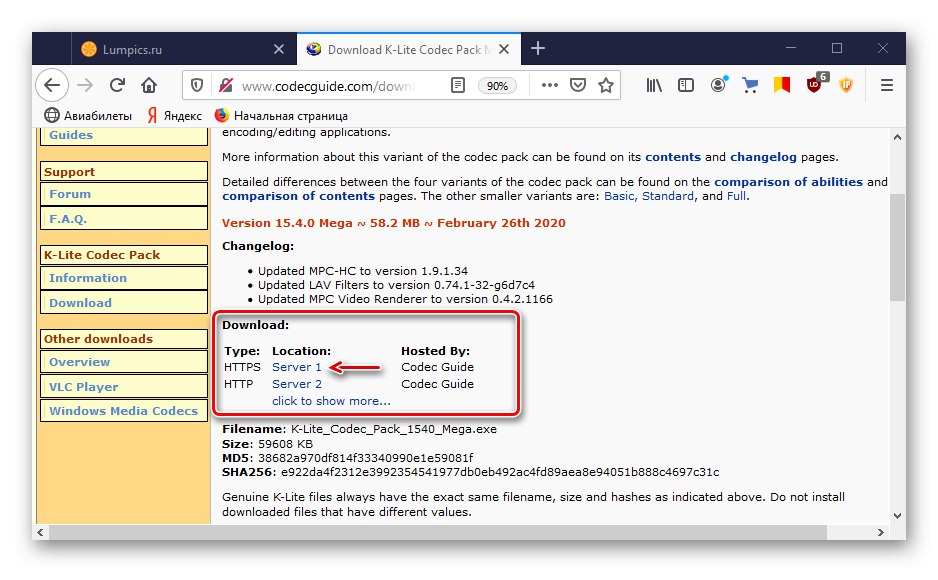This screenshot has width=938, height=580.
Task: Download from HTTP Server 2 link
Action: pos(297,384)
